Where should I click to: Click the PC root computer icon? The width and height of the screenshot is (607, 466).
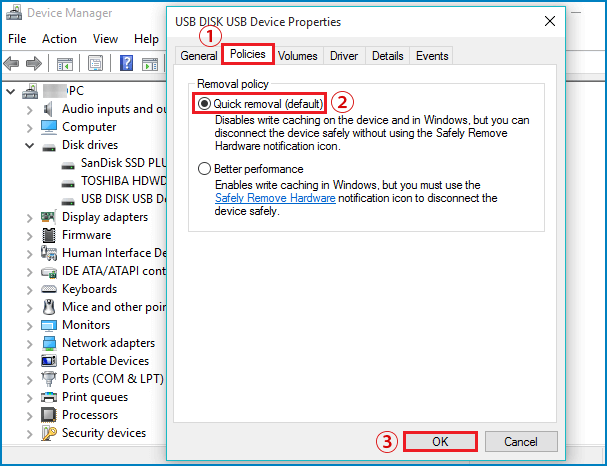tap(30, 91)
